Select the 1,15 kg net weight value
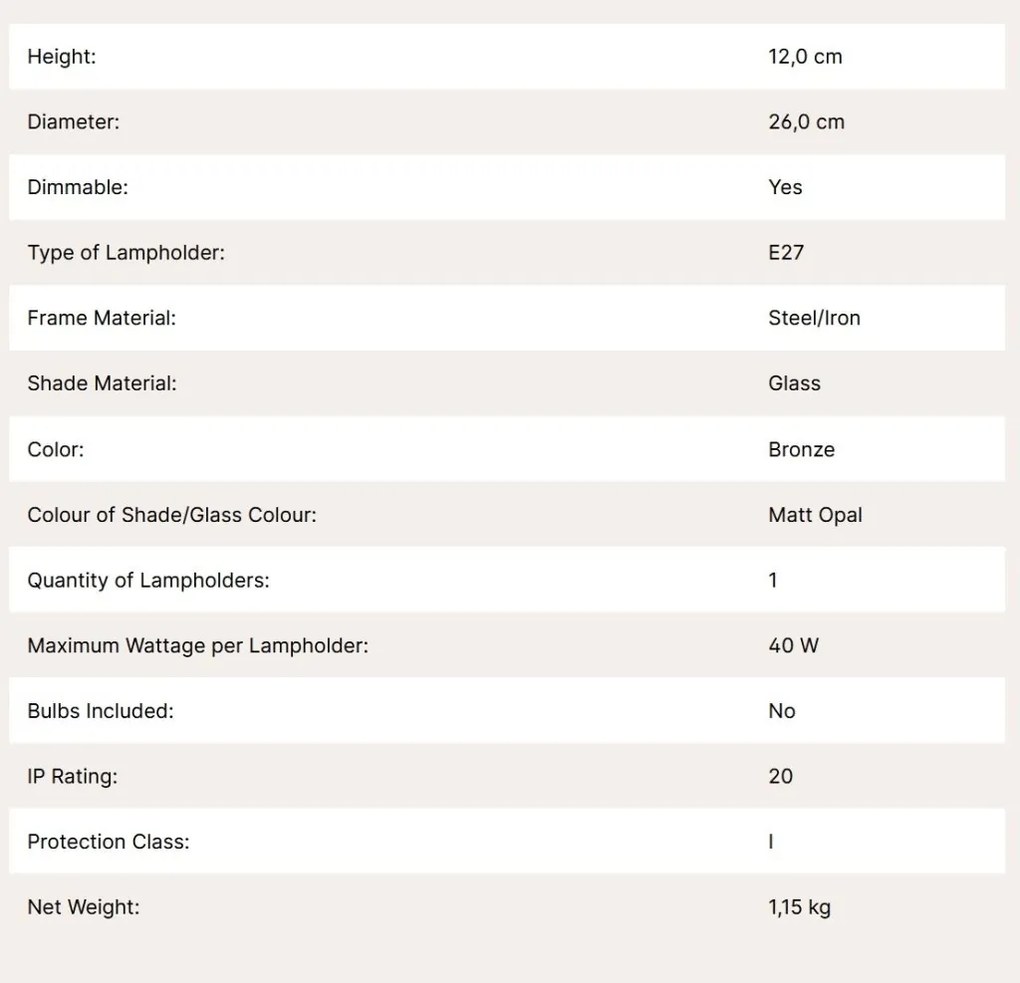This screenshot has width=1020, height=983. (799, 907)
